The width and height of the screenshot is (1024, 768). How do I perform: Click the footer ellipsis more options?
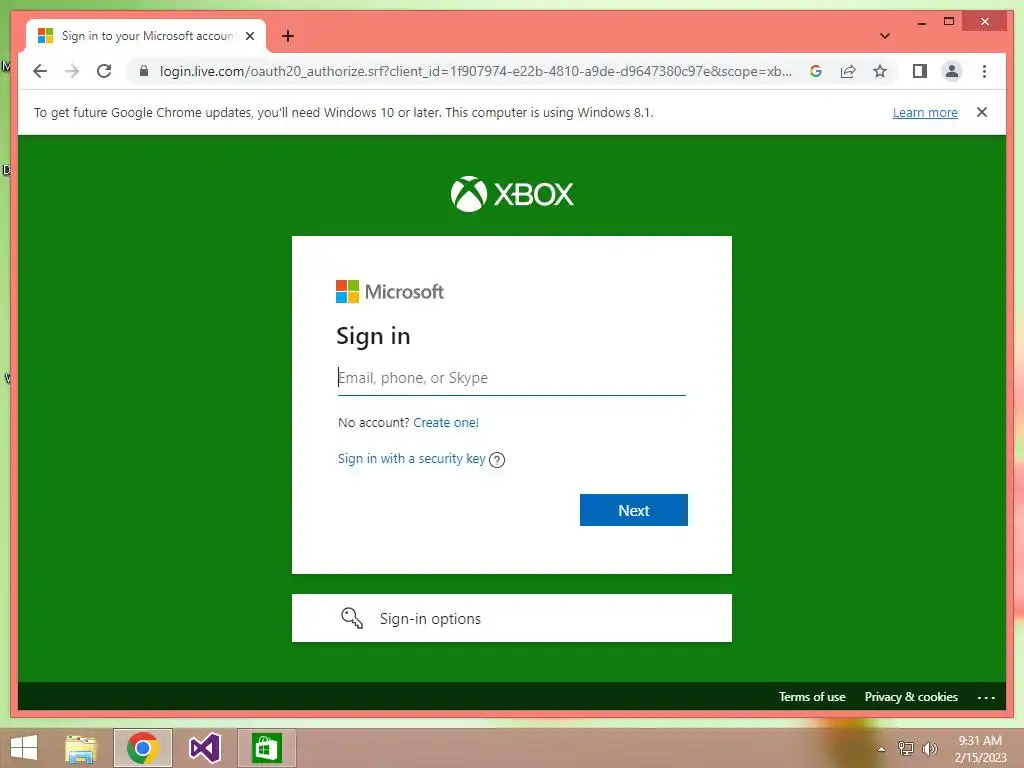click(x=986, y=697)
